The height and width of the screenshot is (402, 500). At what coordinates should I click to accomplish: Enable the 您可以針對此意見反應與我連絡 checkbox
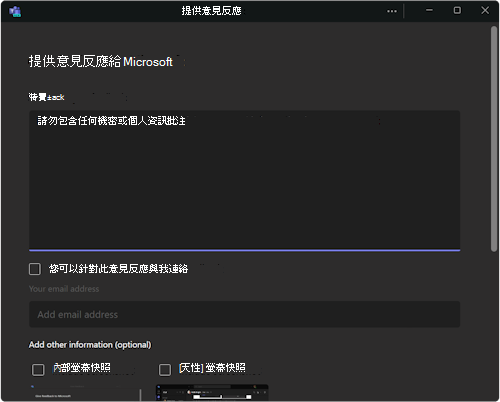(35, 269)
